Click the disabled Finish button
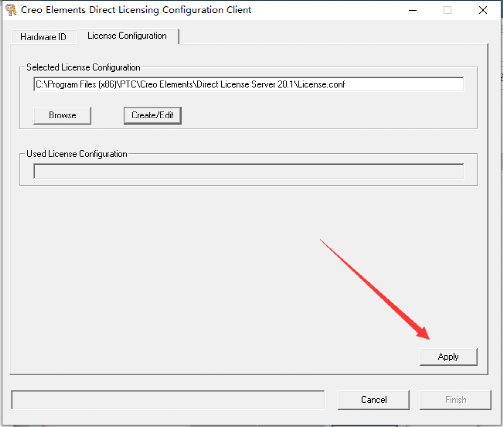 456,400
